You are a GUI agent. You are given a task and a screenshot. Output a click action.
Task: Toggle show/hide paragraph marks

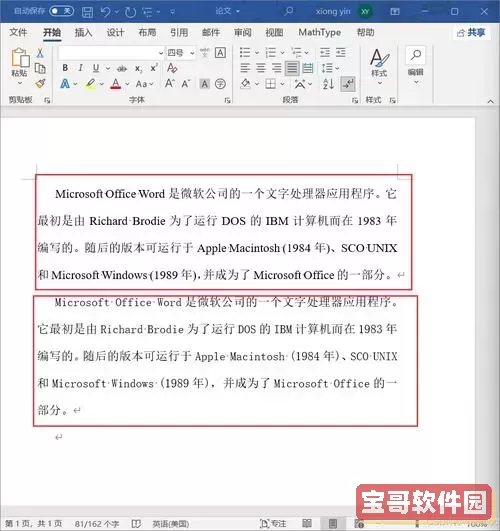pyautogui.click(x=348, y=84)
